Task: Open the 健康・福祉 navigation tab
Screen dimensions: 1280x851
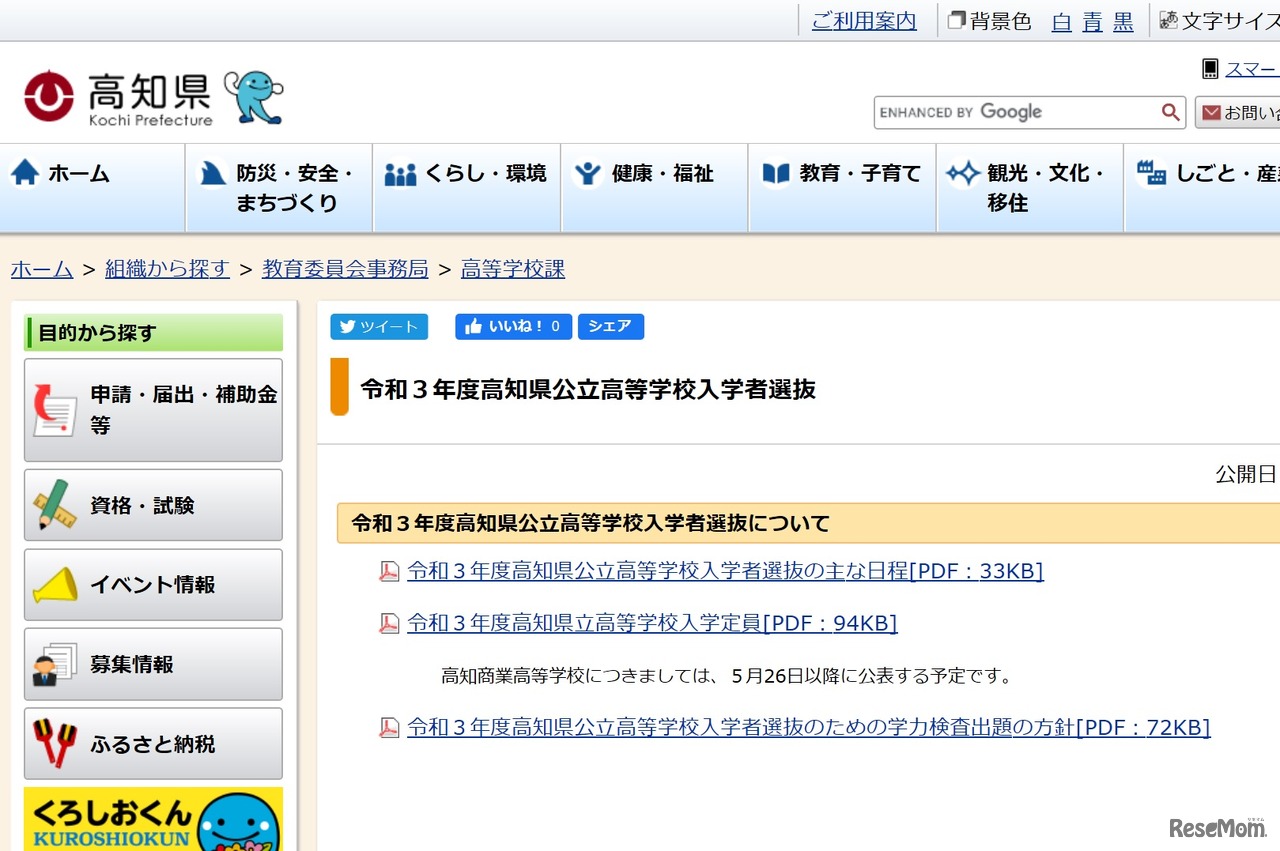Action: point(655,188)
